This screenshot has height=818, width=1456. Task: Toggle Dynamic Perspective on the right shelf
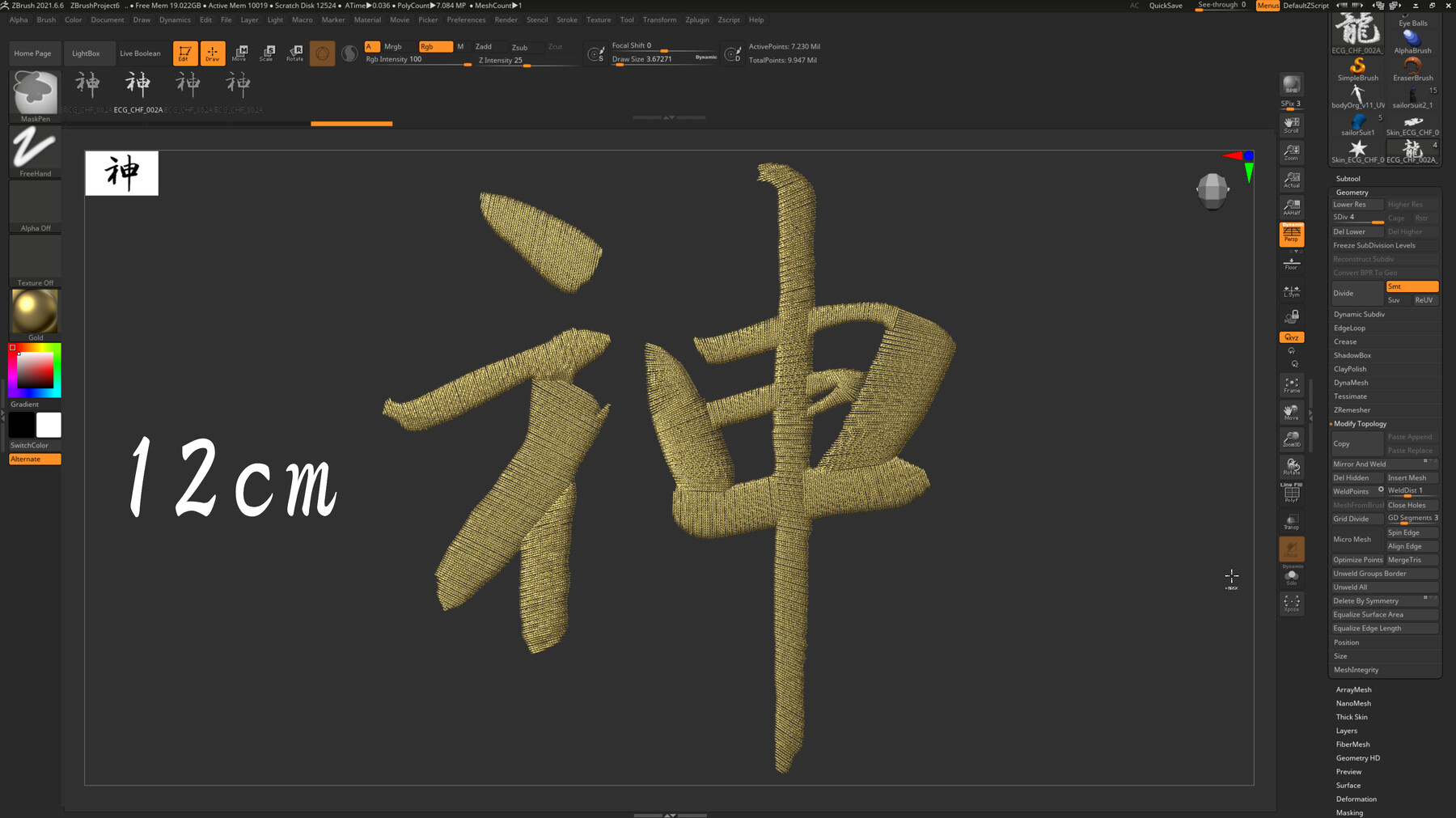[1291, 235]
